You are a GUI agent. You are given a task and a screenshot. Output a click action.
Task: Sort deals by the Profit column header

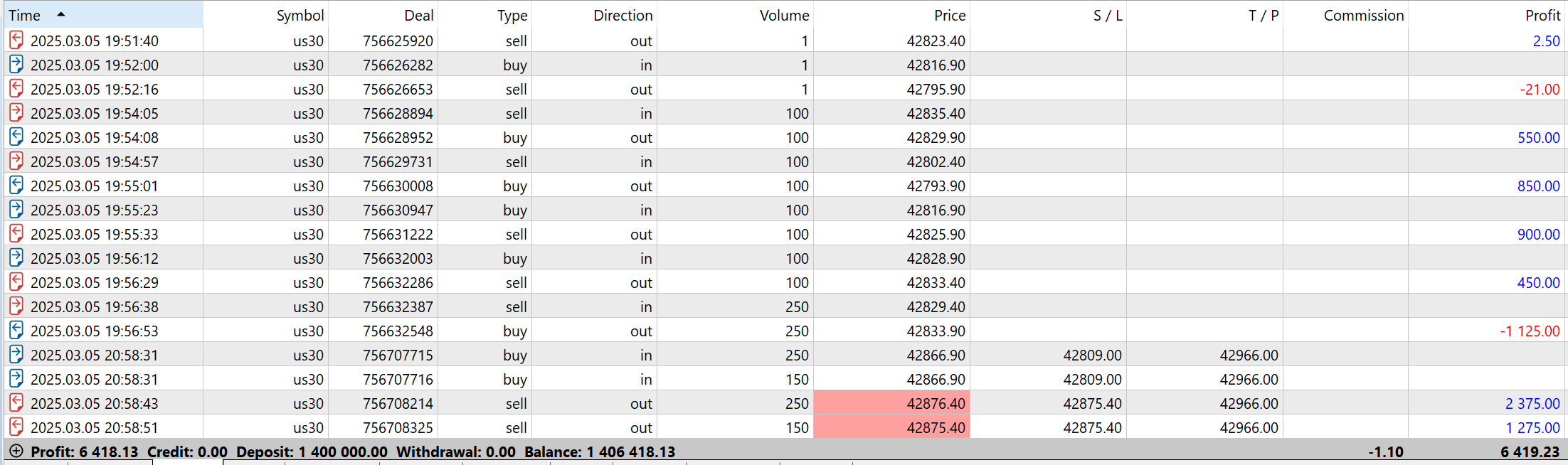tap(1542, 16)
